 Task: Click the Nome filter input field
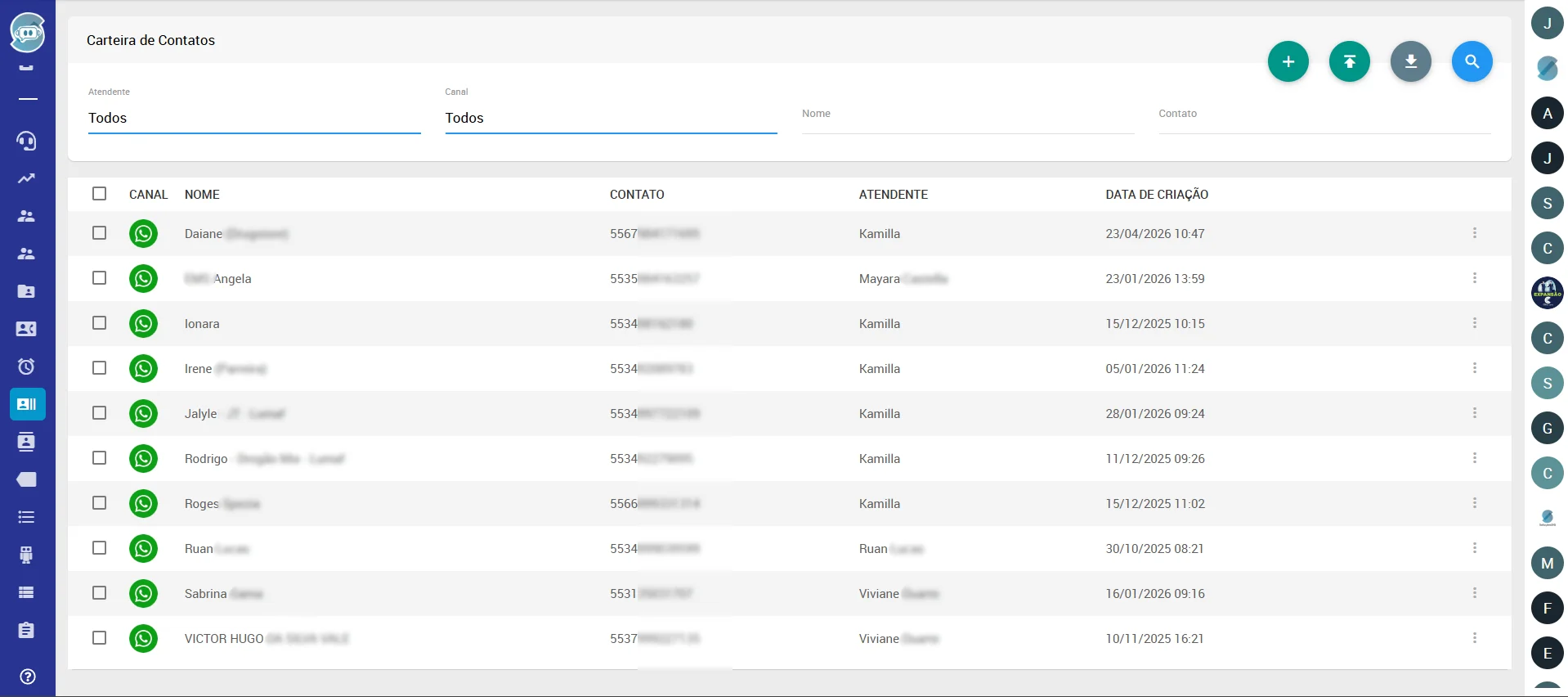[x=968, y=118]
